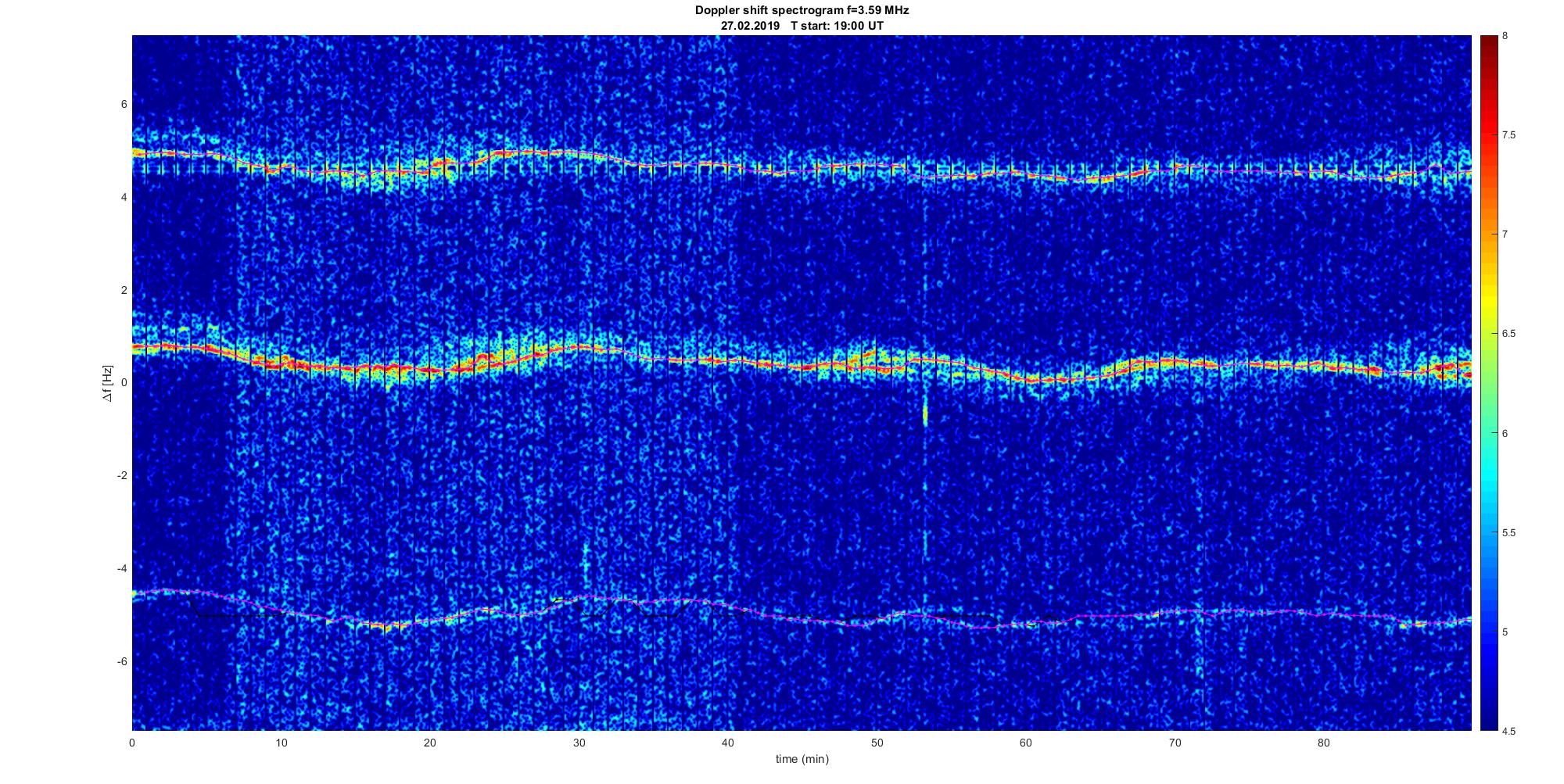Viewport: 1564px width, 784px height.
Task: Click colorbar tick label '7'
Action: 1505,234
